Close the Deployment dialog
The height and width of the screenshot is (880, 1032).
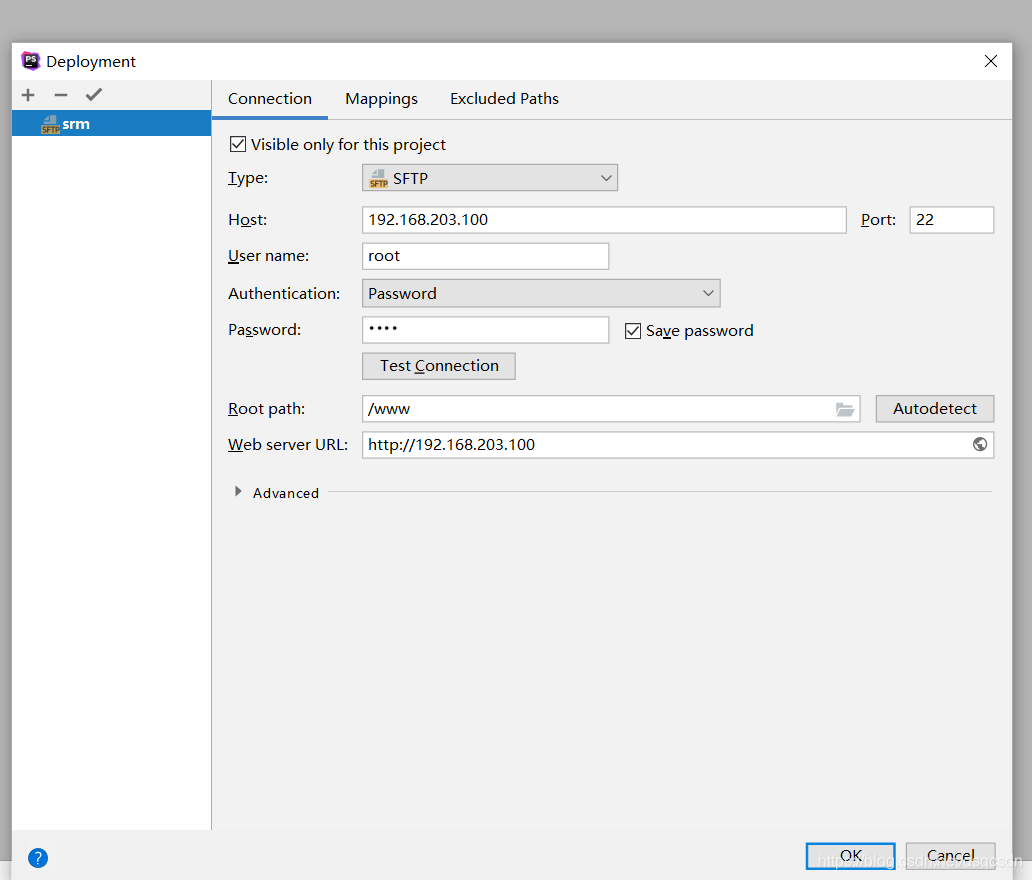pyautogui.click(x=991, y=61)
